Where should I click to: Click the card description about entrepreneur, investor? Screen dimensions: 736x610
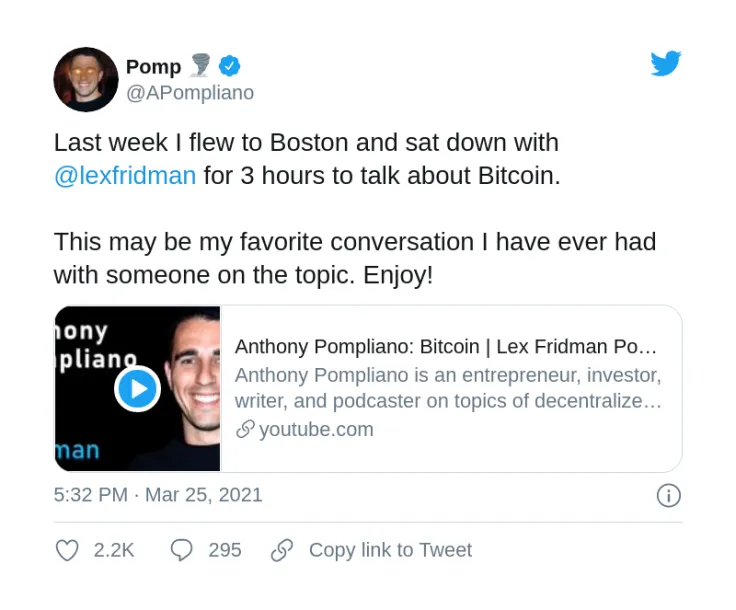pos(448,388)
